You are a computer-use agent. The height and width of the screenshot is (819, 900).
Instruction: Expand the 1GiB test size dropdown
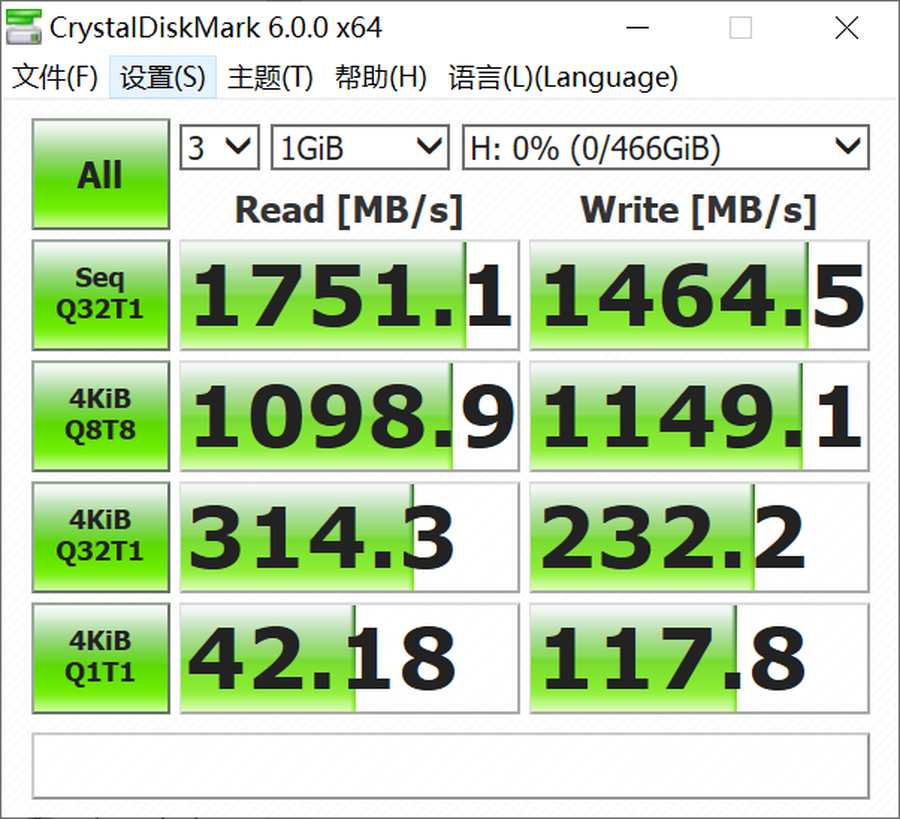point(360,149)
